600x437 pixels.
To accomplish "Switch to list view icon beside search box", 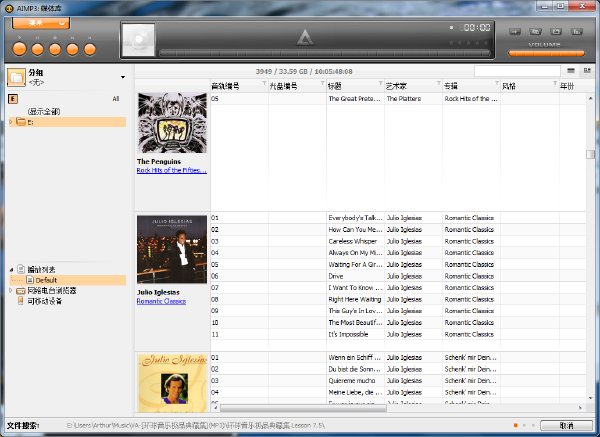I will [x=571, y=70].
